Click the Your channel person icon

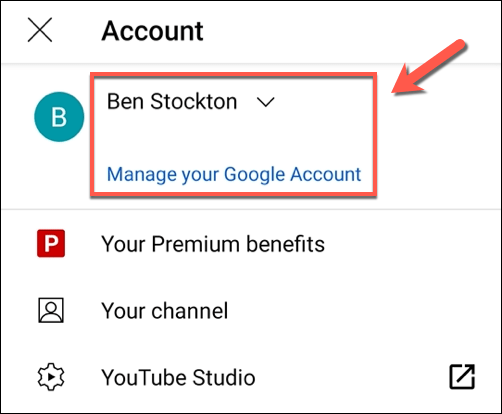(x=51, y=310)
